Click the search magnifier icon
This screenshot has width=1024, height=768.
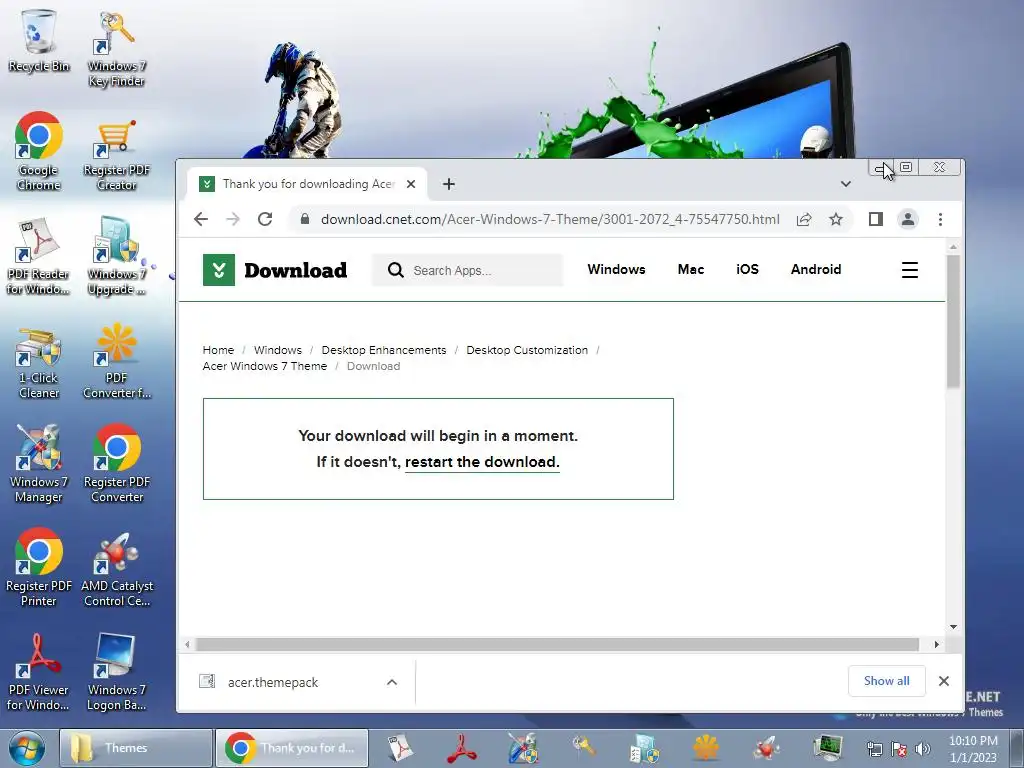[x=395, y=270]
